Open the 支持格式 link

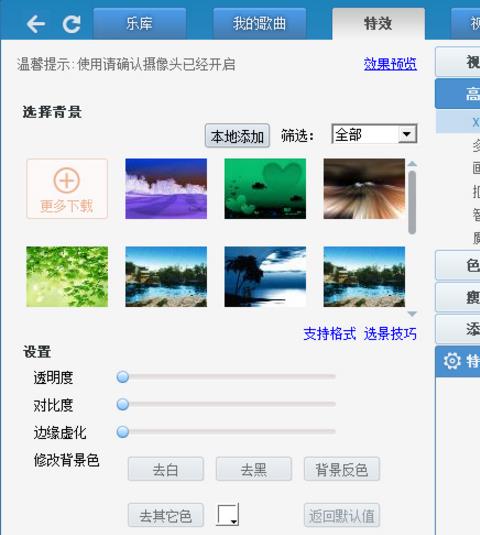coord(330,333)
